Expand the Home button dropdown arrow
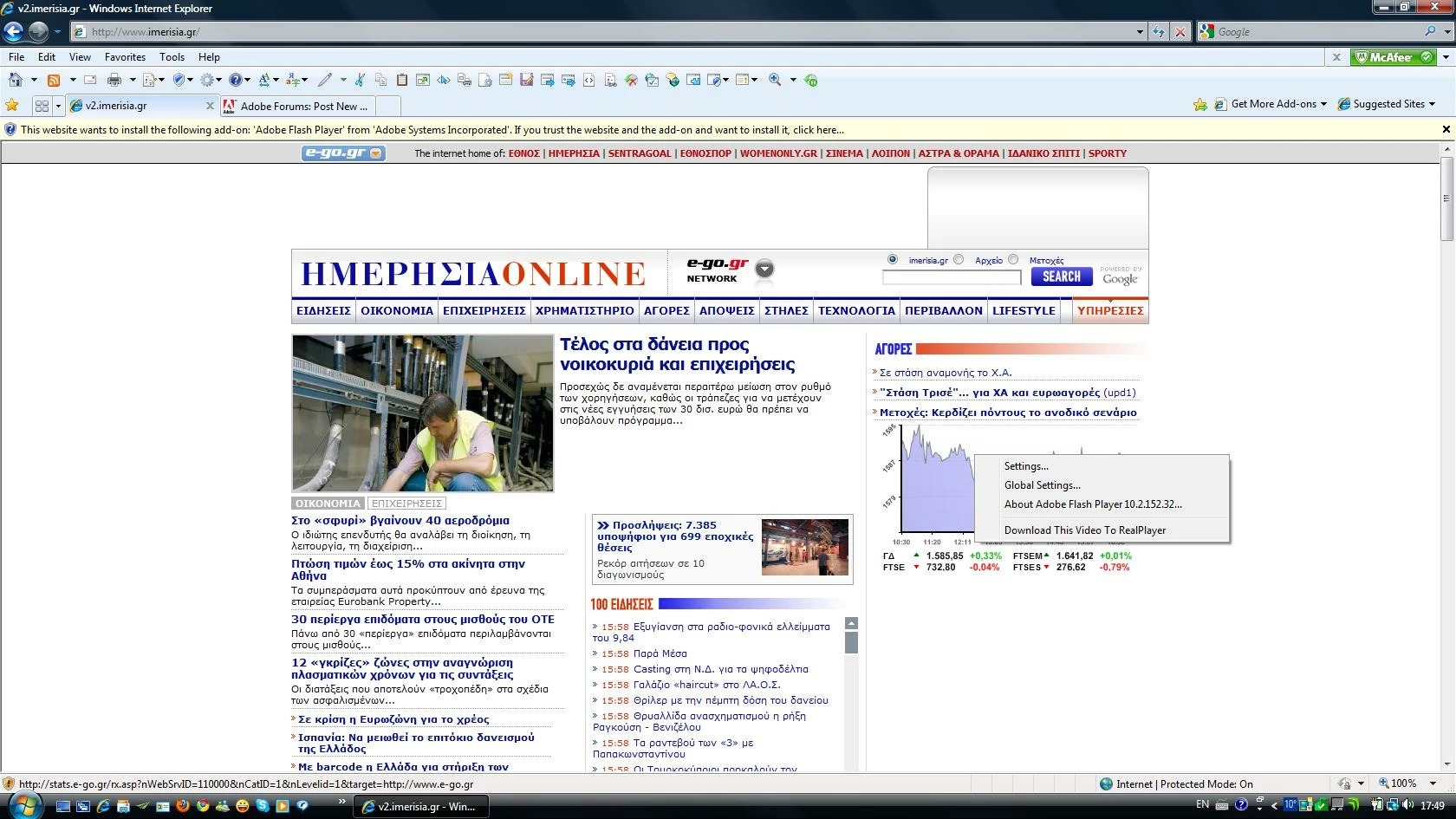The width and height of the screenshot is (1456, 819). tap(34, 80)
